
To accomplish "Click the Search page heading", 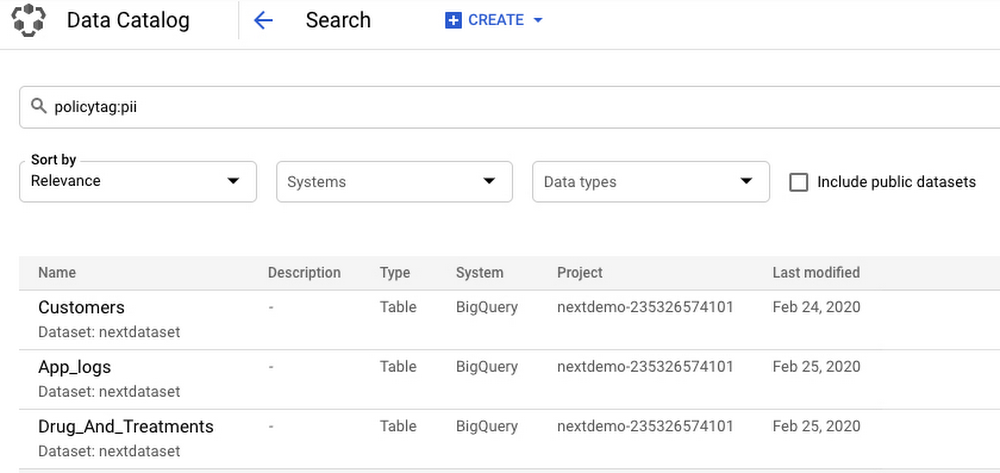I will tap(338, 20).
